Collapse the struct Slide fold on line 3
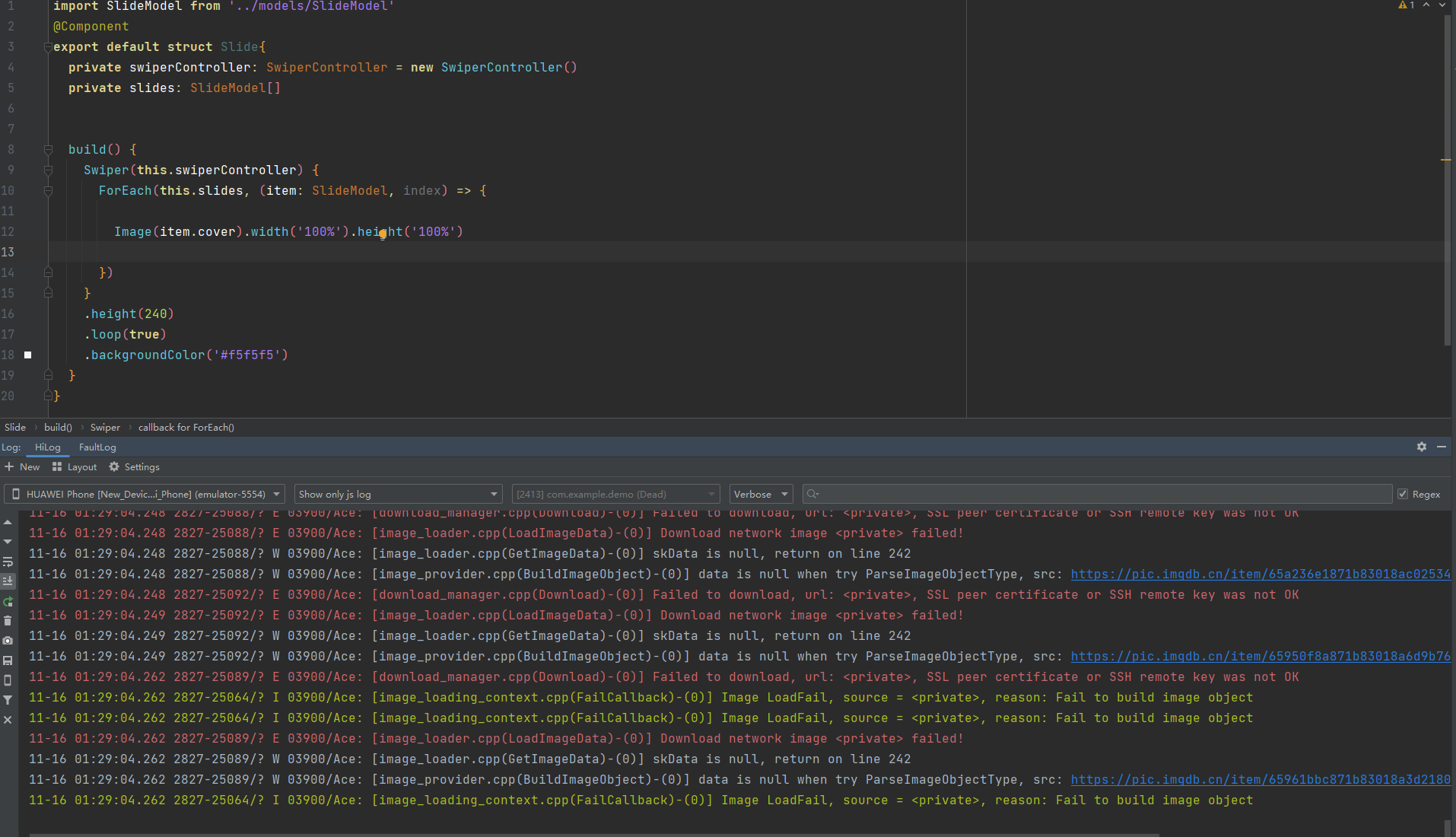This screenshot has height=837, width=1456. tap(48, 47)
